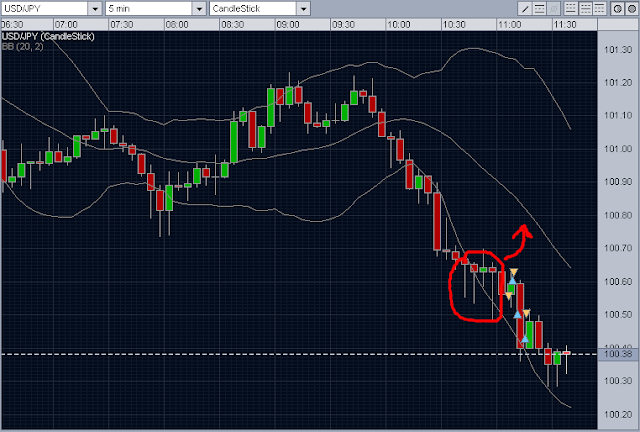Click the 101.10 price axis label
Viewport: 640px width, 432px height.
pos(618,116)
